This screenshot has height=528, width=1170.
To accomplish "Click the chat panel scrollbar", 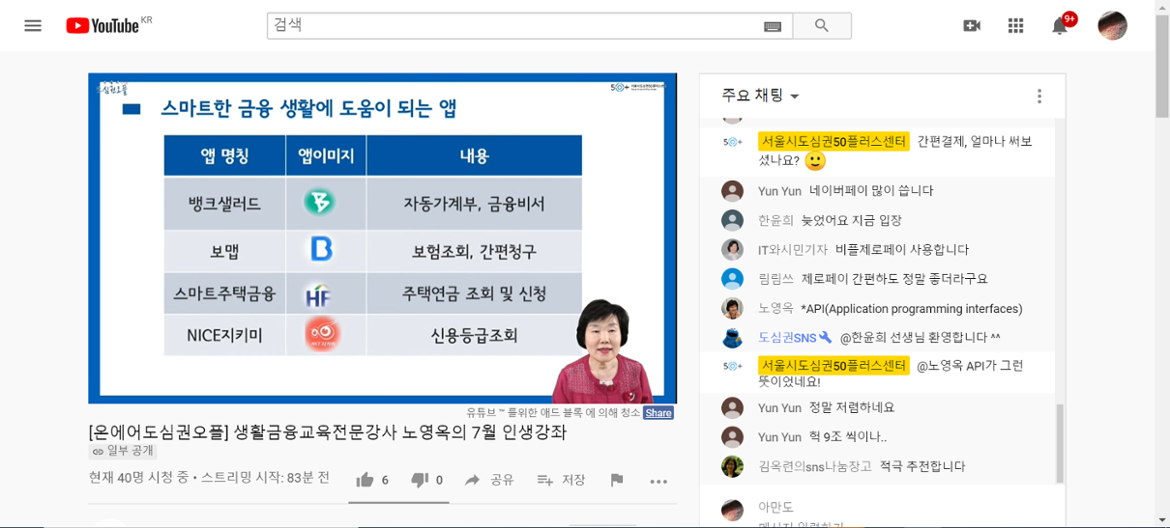I will coord(1060,440).
